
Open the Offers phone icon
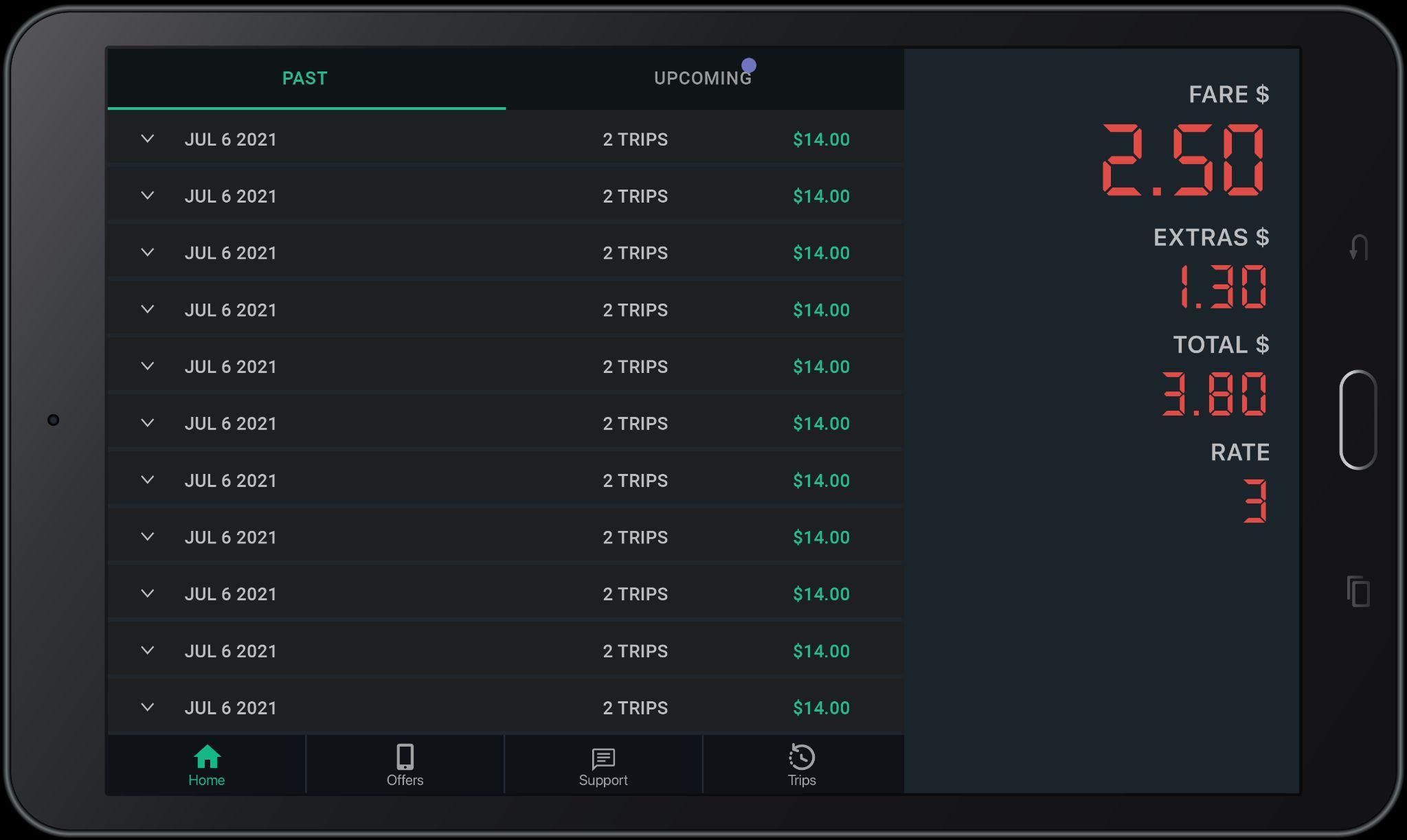405,757
